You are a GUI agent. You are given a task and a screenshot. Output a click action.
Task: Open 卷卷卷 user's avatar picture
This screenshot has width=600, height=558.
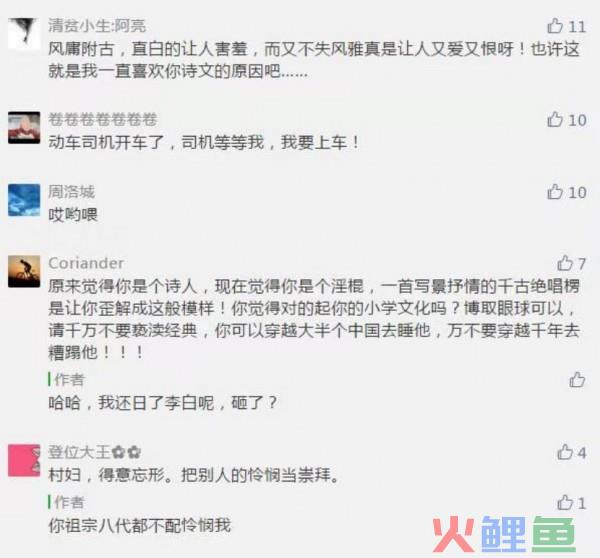(x=24, y=127)
